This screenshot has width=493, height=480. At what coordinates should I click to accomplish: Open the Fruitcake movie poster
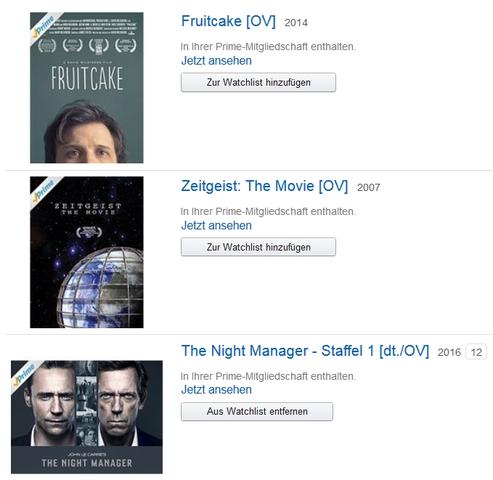[87, 88]
